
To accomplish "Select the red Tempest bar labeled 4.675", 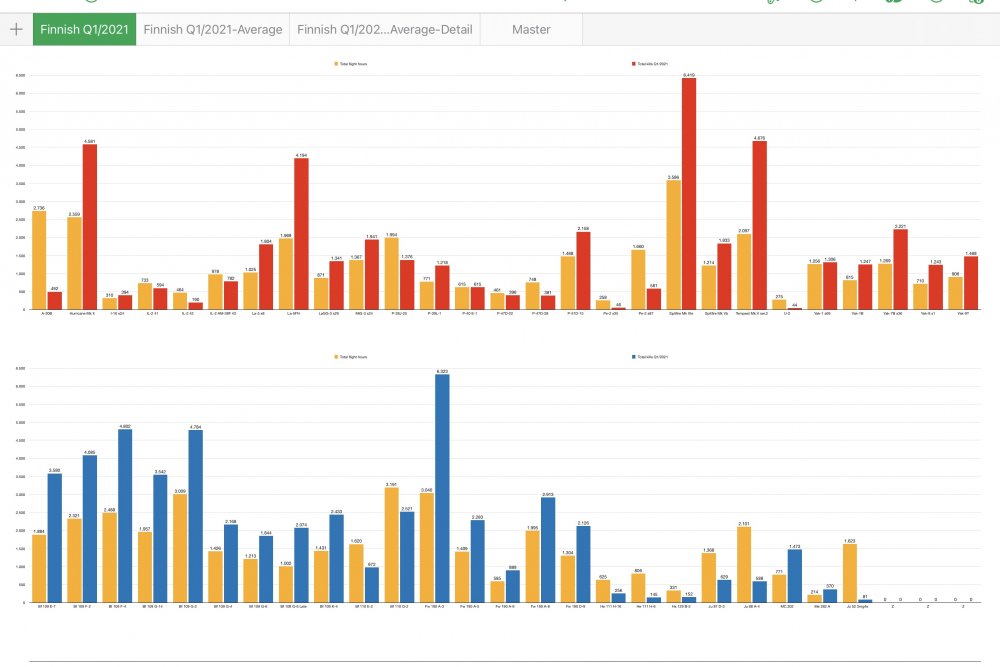I will pyautogui.click(x=760, y=225).
